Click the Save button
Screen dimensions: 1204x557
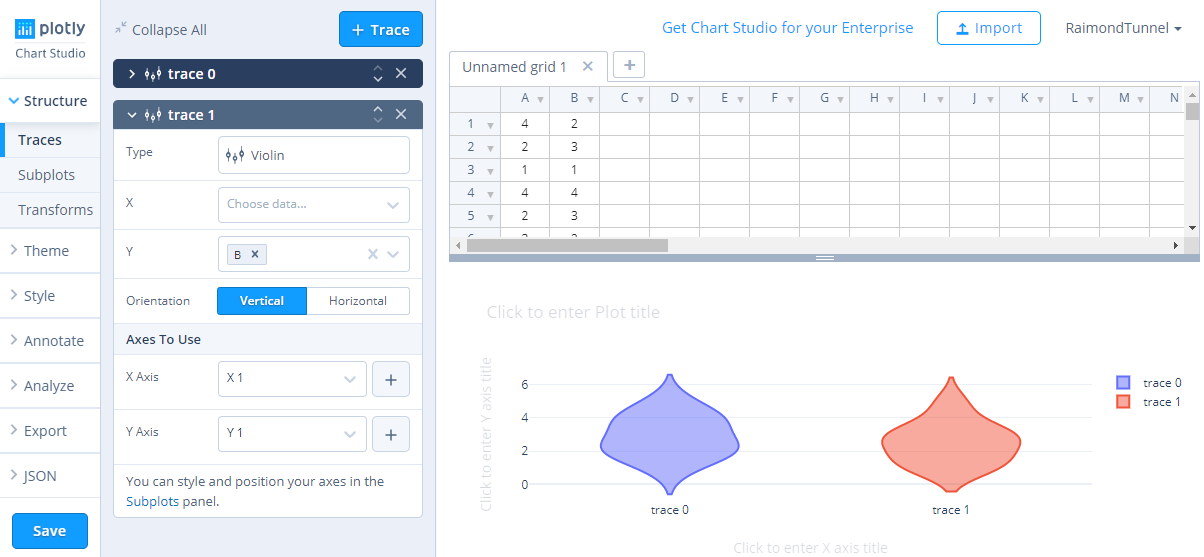tap(50, 531)
